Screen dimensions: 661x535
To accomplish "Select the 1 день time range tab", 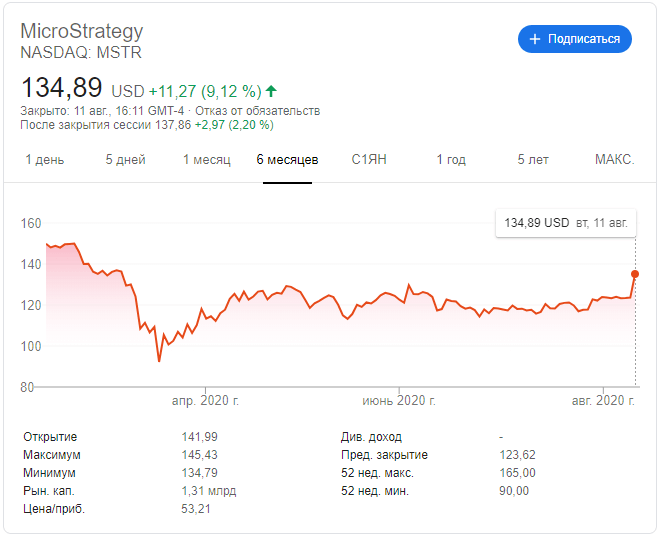I will click(45, 160).
